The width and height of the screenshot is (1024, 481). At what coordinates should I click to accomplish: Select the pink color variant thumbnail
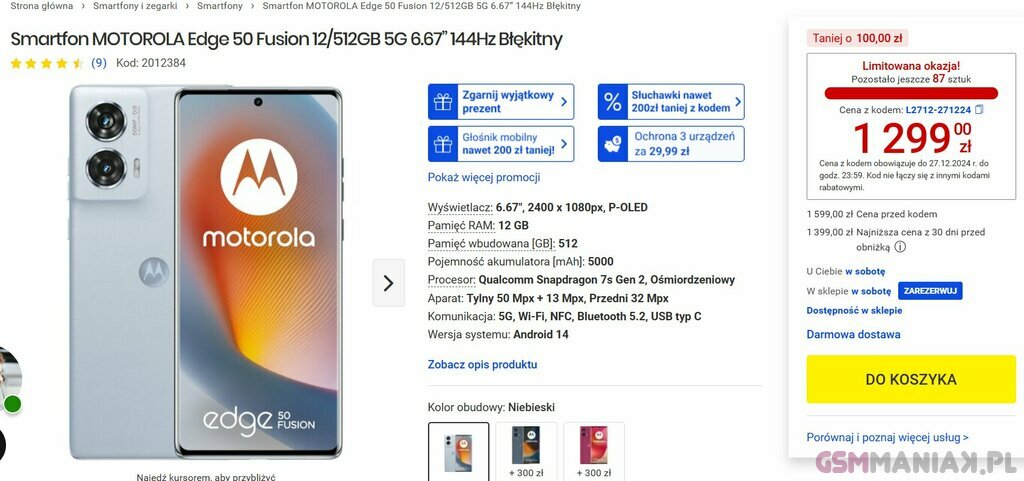594,452
